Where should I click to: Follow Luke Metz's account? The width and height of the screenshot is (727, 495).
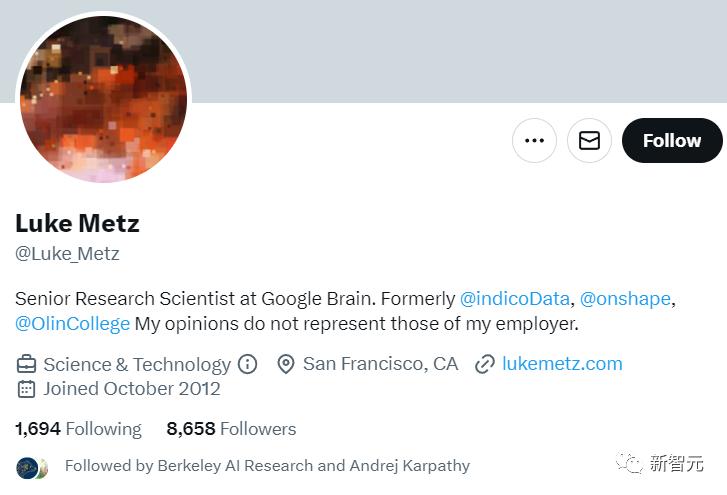pos(672,140)
